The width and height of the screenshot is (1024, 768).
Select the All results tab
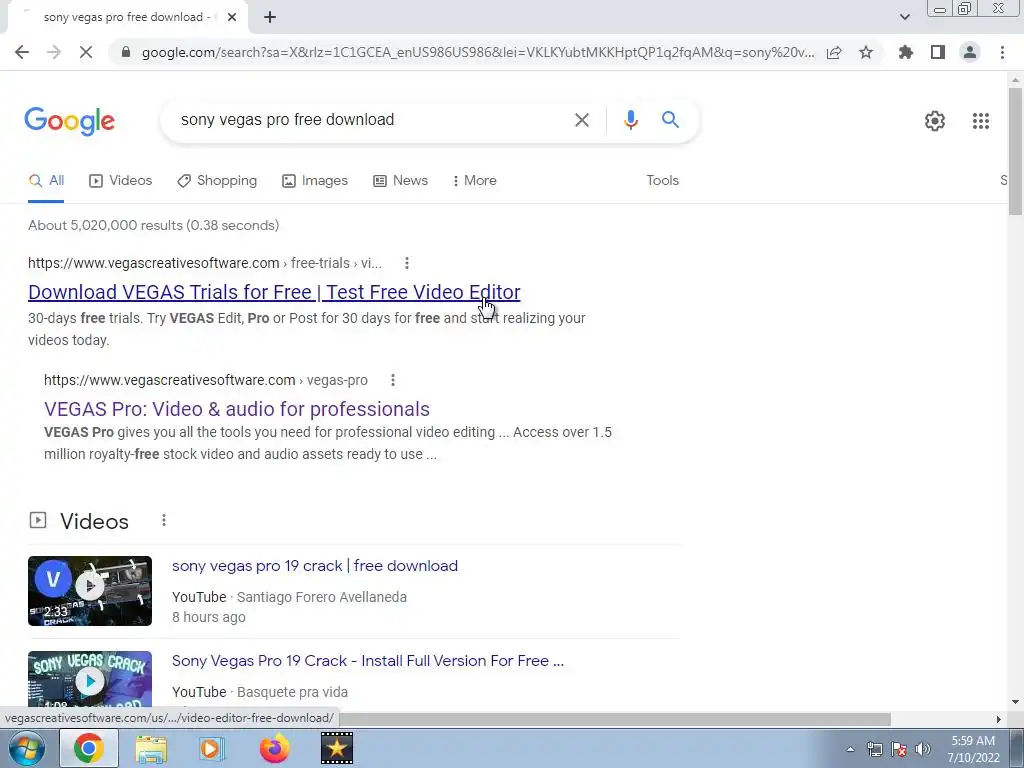coord(46,181)
